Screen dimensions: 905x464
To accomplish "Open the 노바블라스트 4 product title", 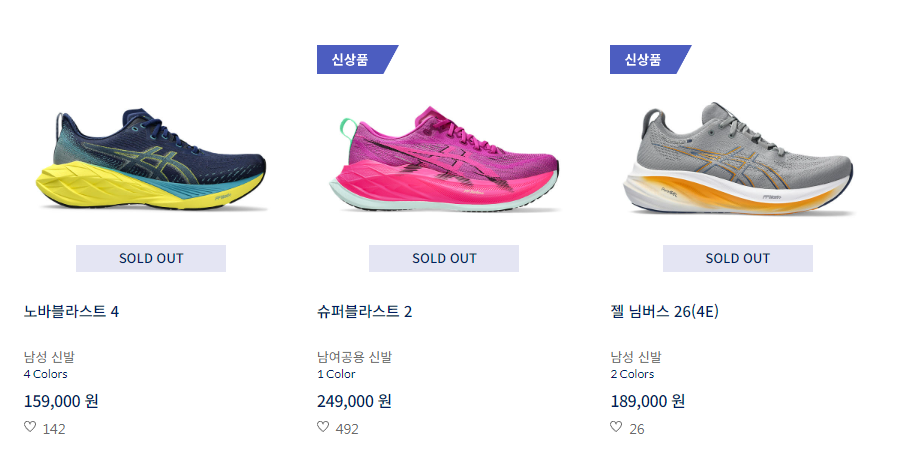I will point(72,312).
